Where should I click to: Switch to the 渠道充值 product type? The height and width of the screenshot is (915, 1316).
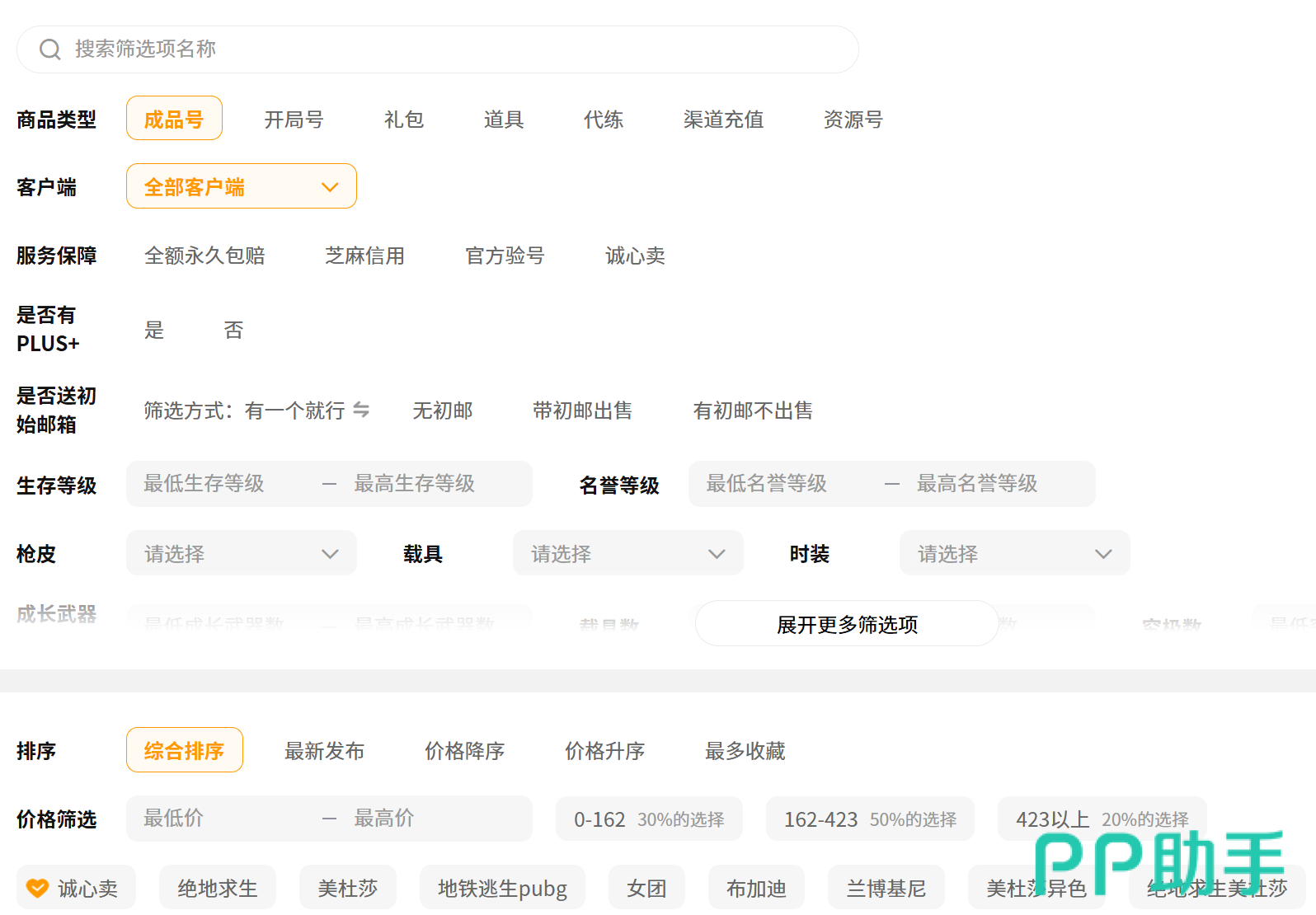coord(723,120)
